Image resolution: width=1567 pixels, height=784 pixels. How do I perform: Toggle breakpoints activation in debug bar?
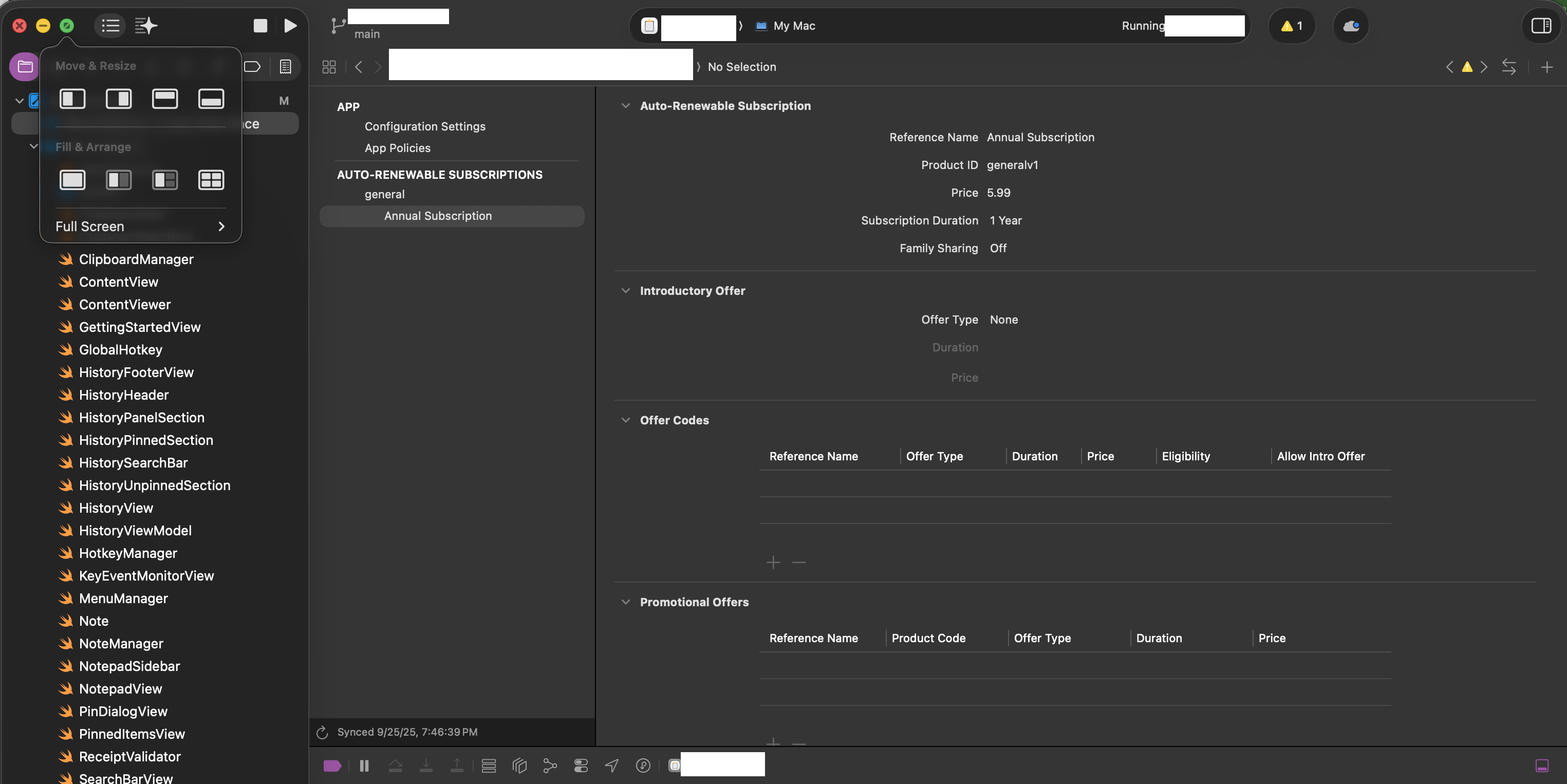tap(332, 766)
